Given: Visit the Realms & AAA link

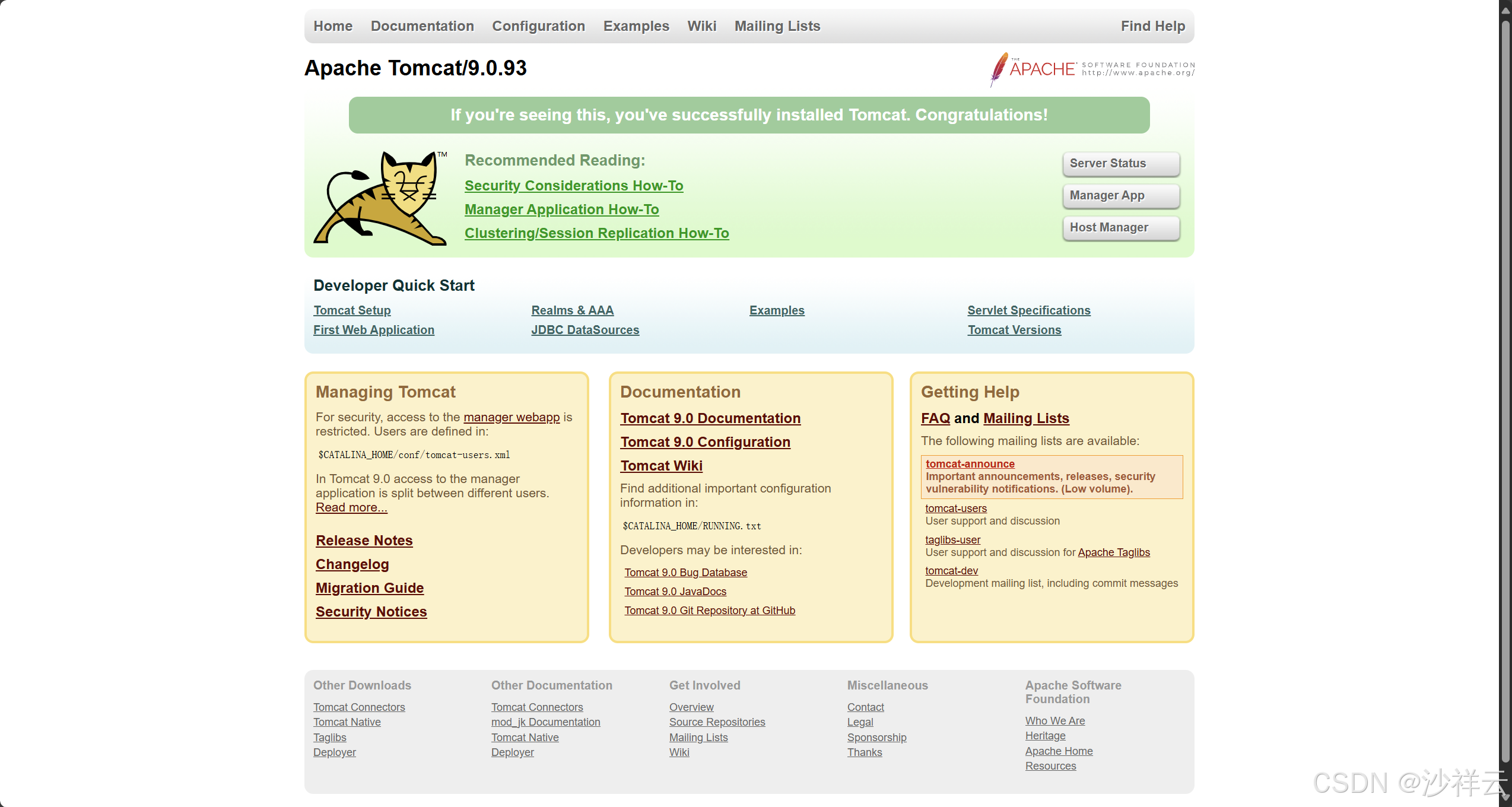Looking at the screenshot, I should pyautogui.click(x=573, y=310).
